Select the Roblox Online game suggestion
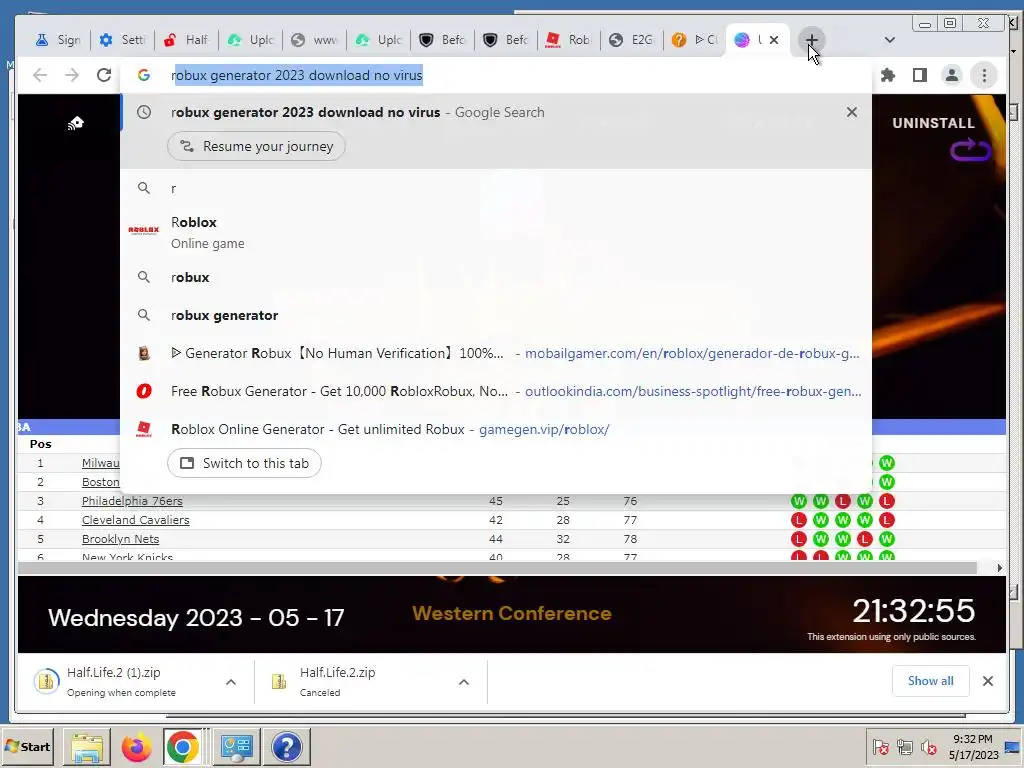Image resolution: width=1024 pixels, height=768 pixels. point(496,232)
